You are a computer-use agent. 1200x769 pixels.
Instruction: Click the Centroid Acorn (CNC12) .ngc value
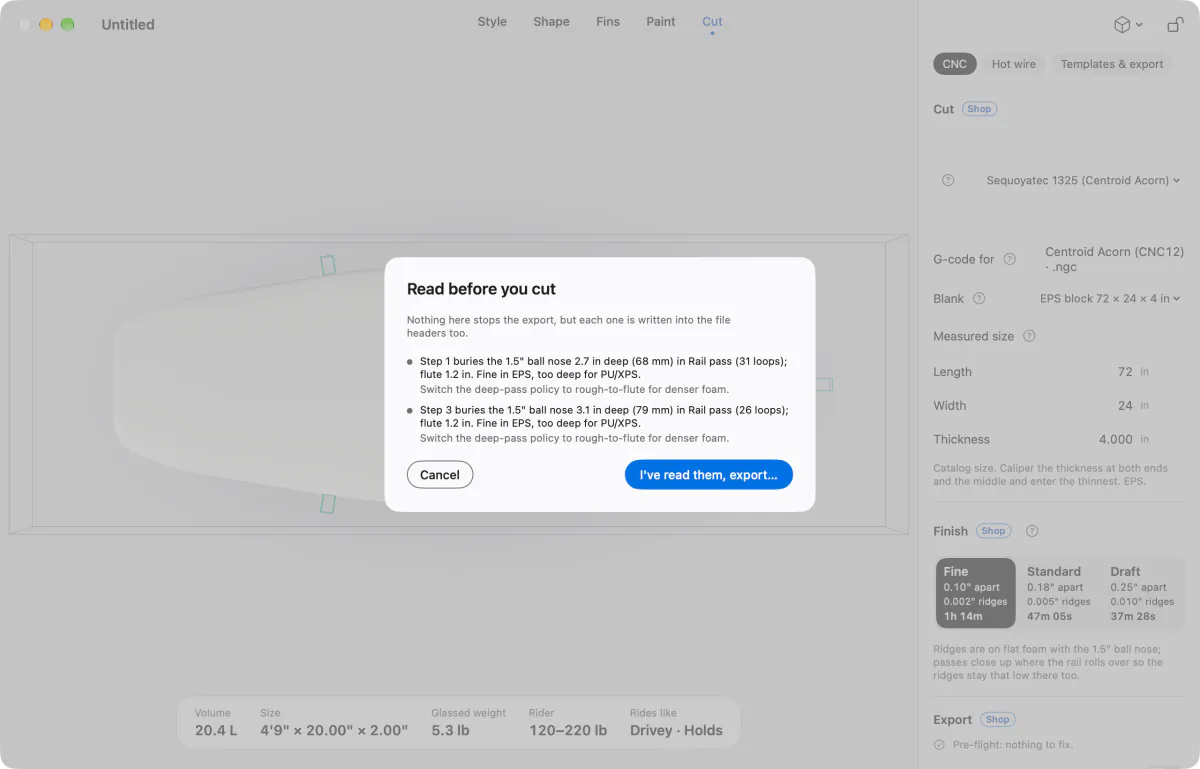1114,260
